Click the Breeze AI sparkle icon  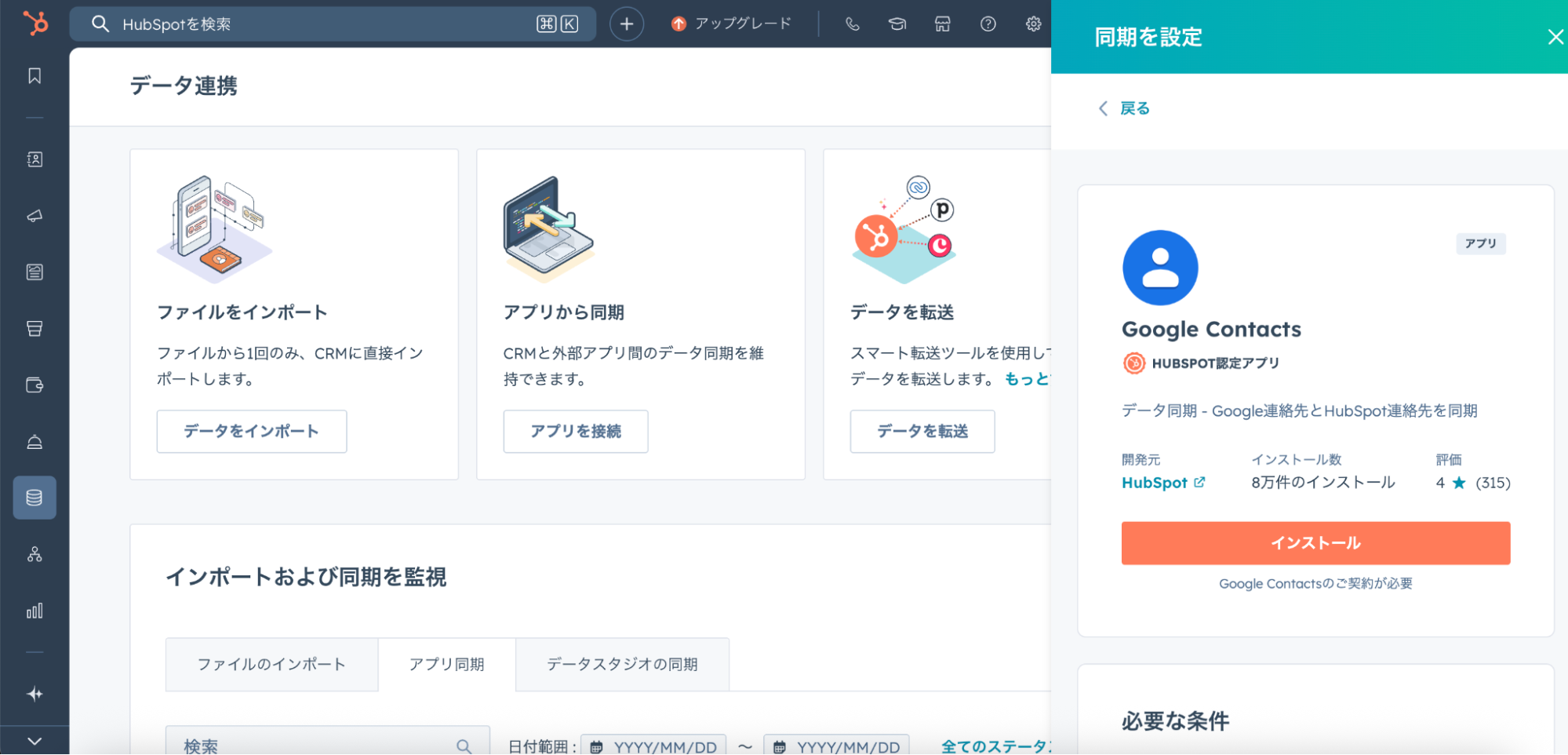coord(35,694)
